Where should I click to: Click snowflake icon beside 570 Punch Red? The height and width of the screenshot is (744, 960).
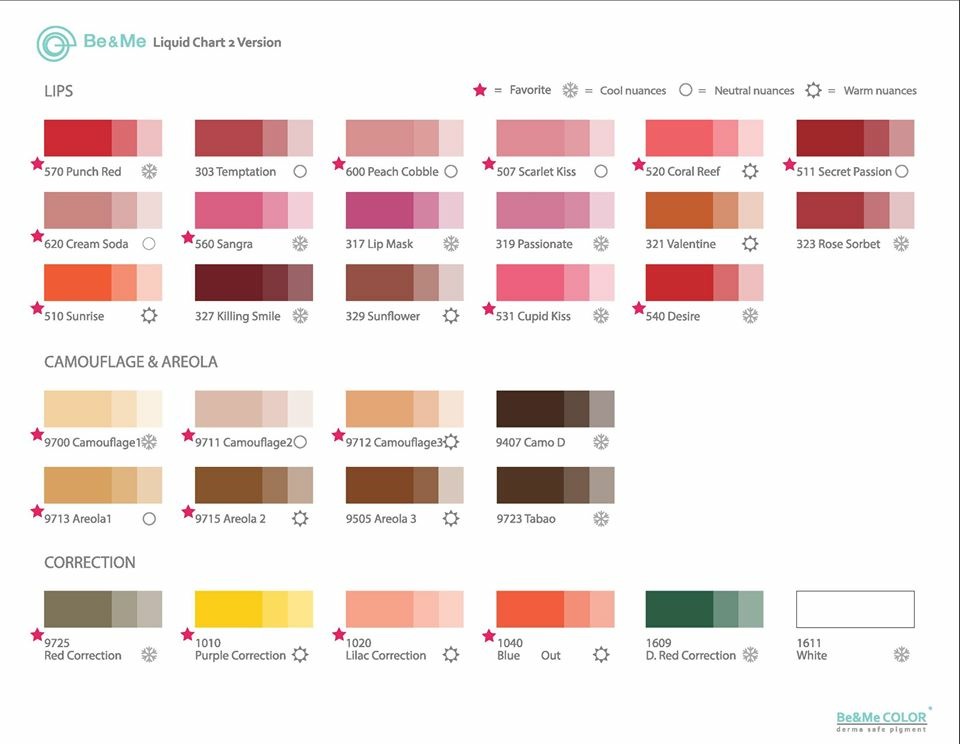coord(149,171)
